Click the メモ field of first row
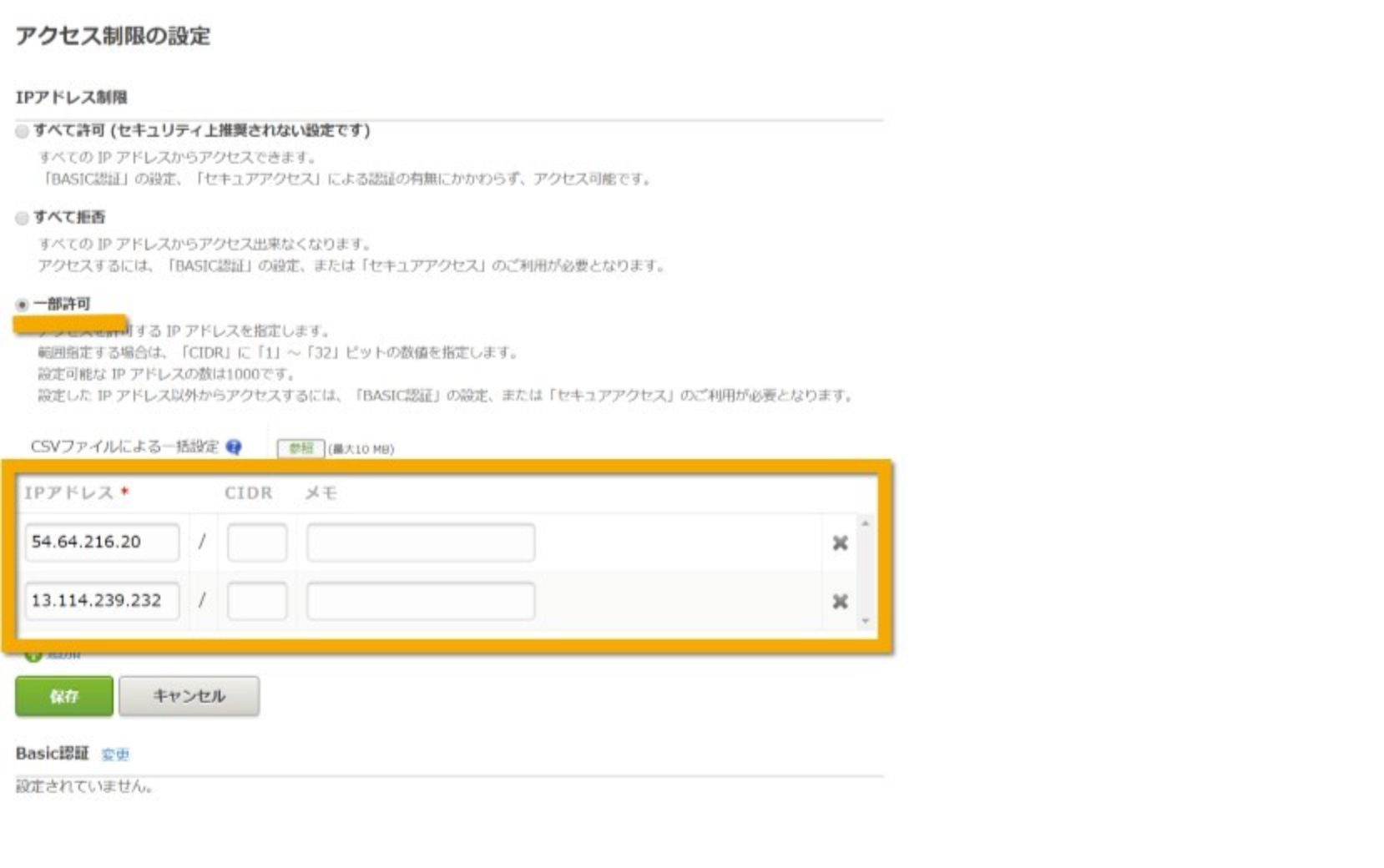The height and width of the screenshot is (868, 1384). (421, 542)
